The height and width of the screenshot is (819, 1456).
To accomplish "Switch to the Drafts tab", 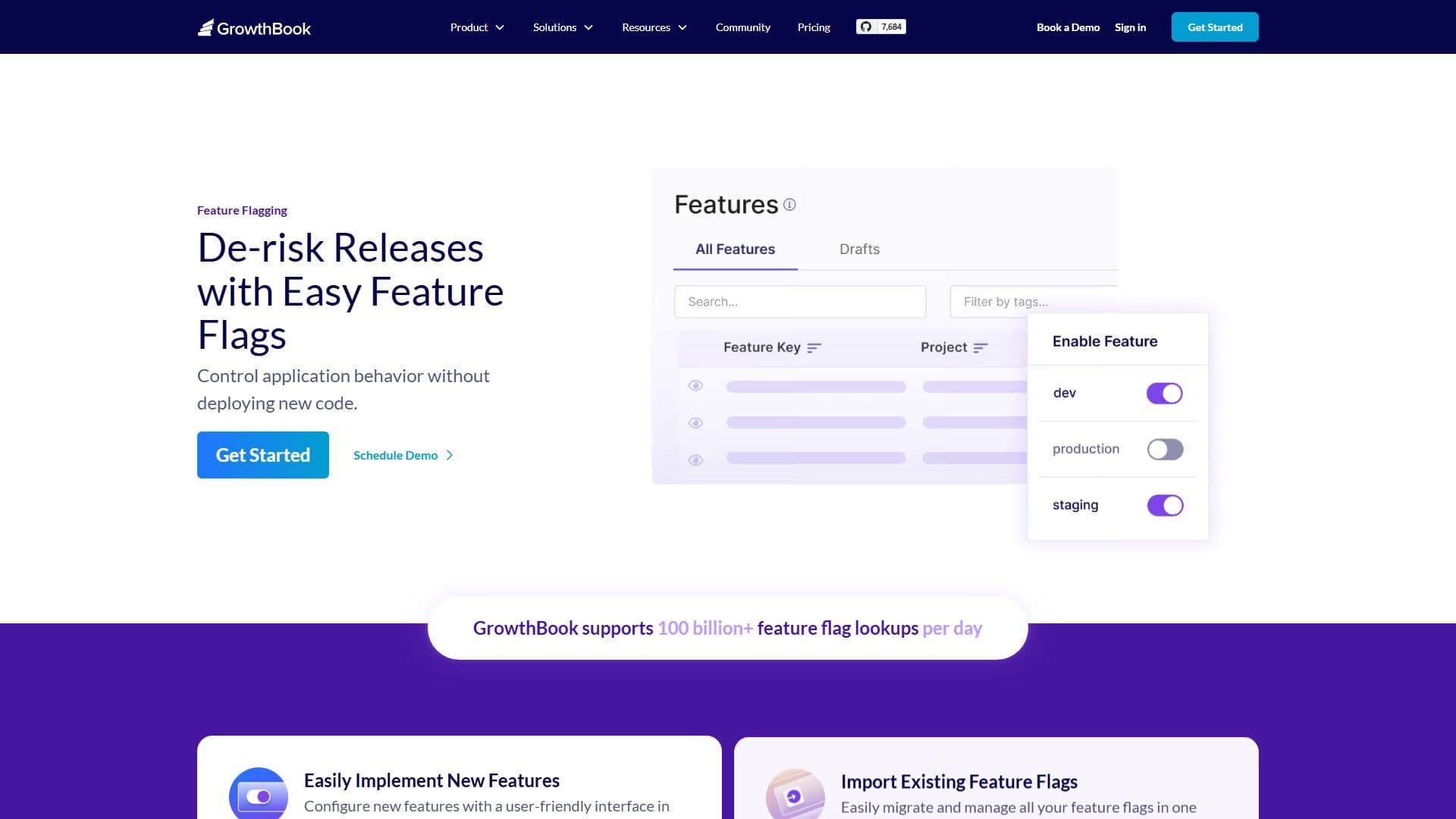I will click(x=860, y=249).
